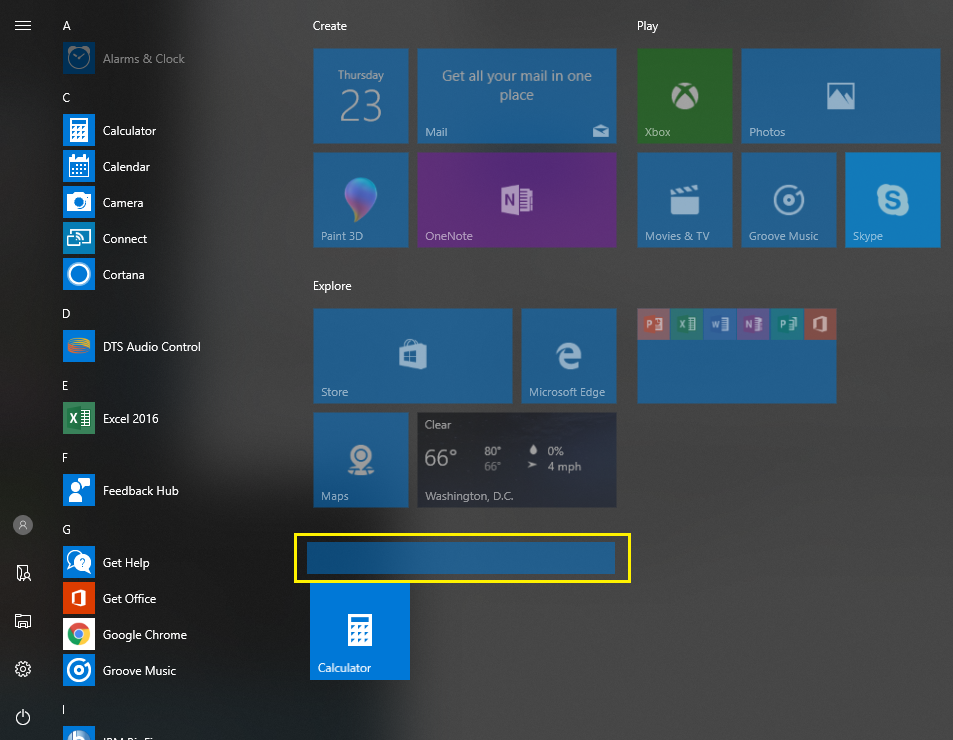Image resolution: width=953 pixels, height=740 pixels.
Task: Select letter G section header
Action: tap(66, 530)
